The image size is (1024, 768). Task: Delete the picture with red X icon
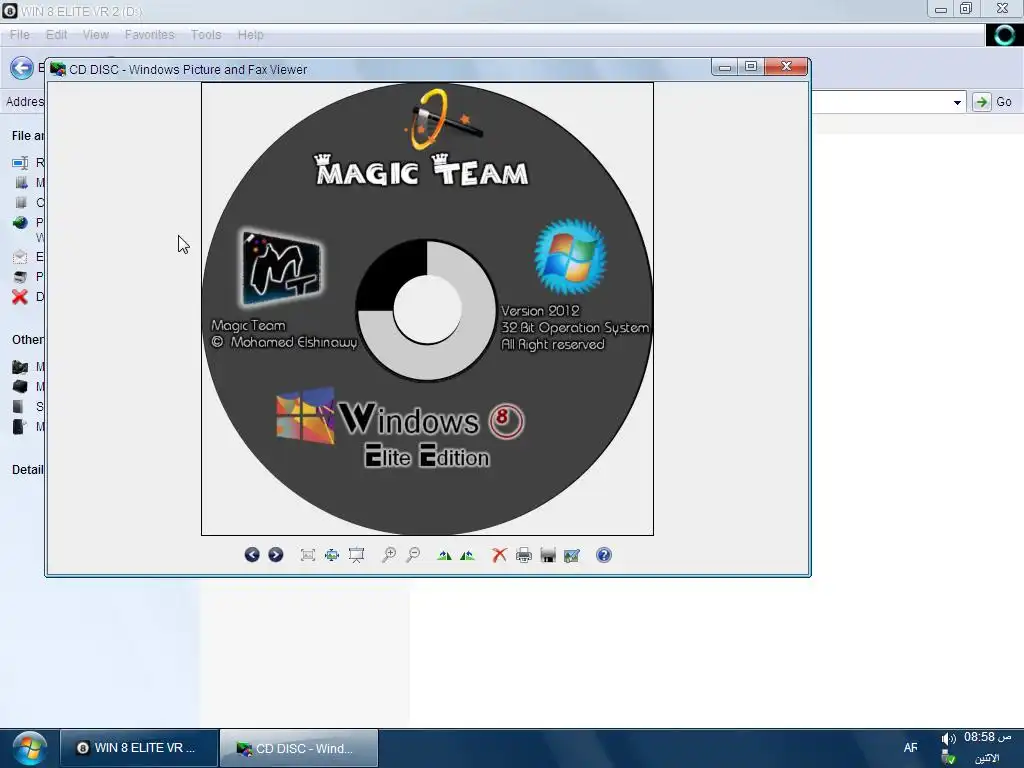[x=499, y=555]
